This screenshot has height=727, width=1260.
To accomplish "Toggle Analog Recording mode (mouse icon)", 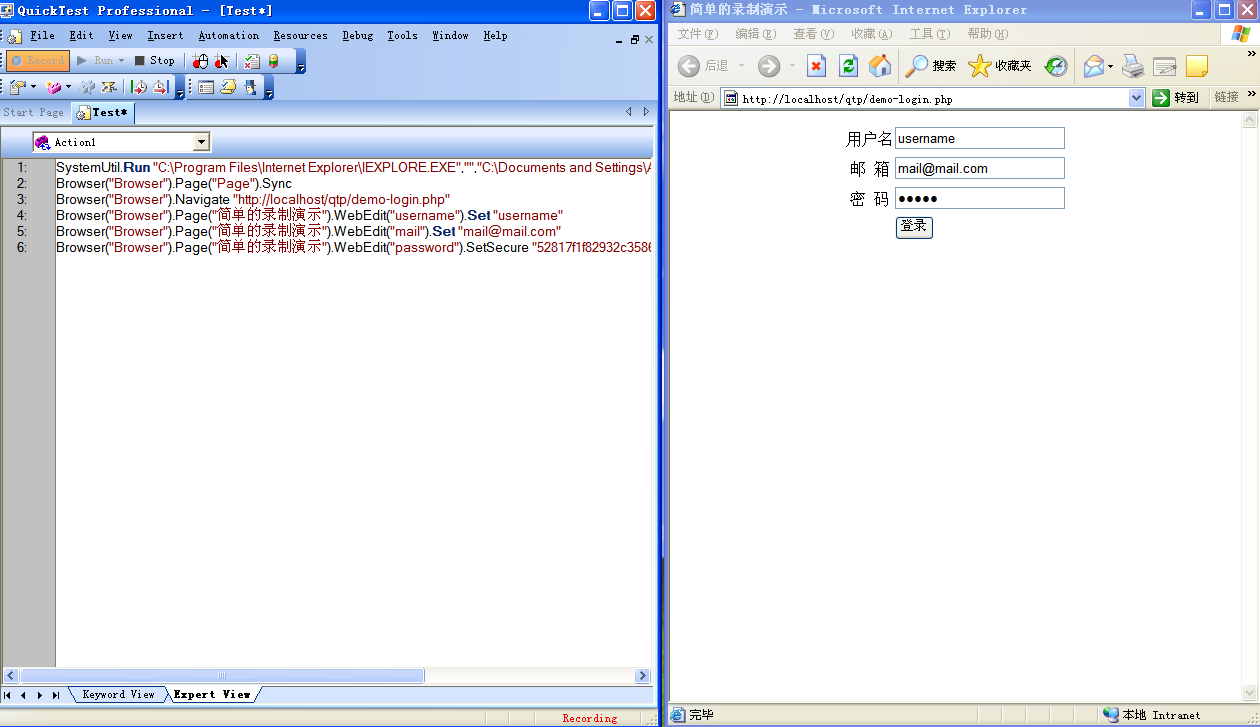I will (x=200, y=61).
